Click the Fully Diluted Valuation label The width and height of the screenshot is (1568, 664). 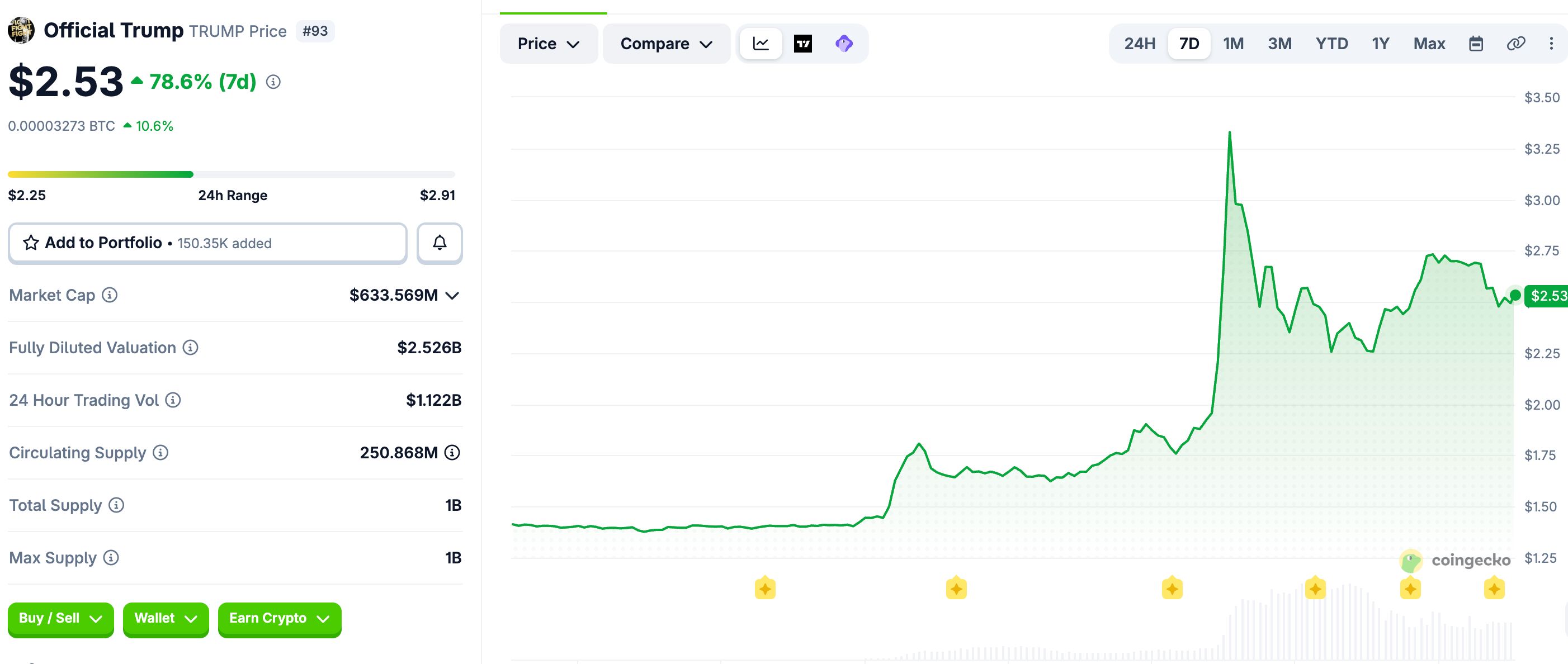[92, 348]
